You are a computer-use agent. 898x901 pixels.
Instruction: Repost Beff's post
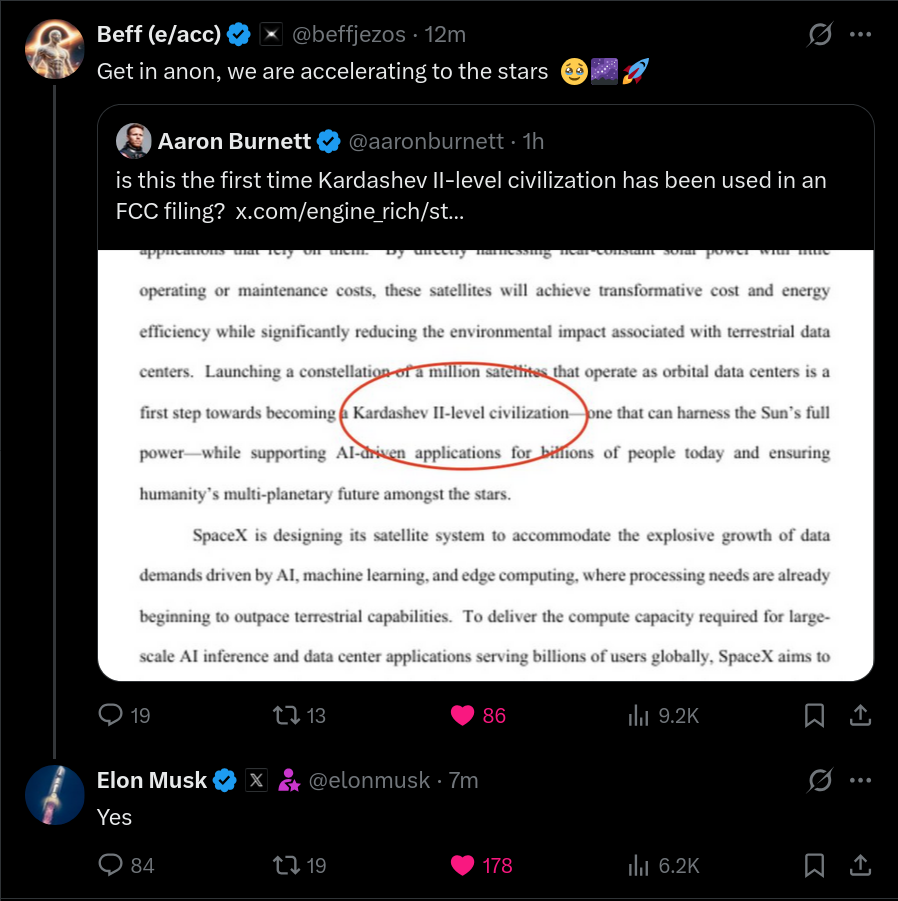285,715
